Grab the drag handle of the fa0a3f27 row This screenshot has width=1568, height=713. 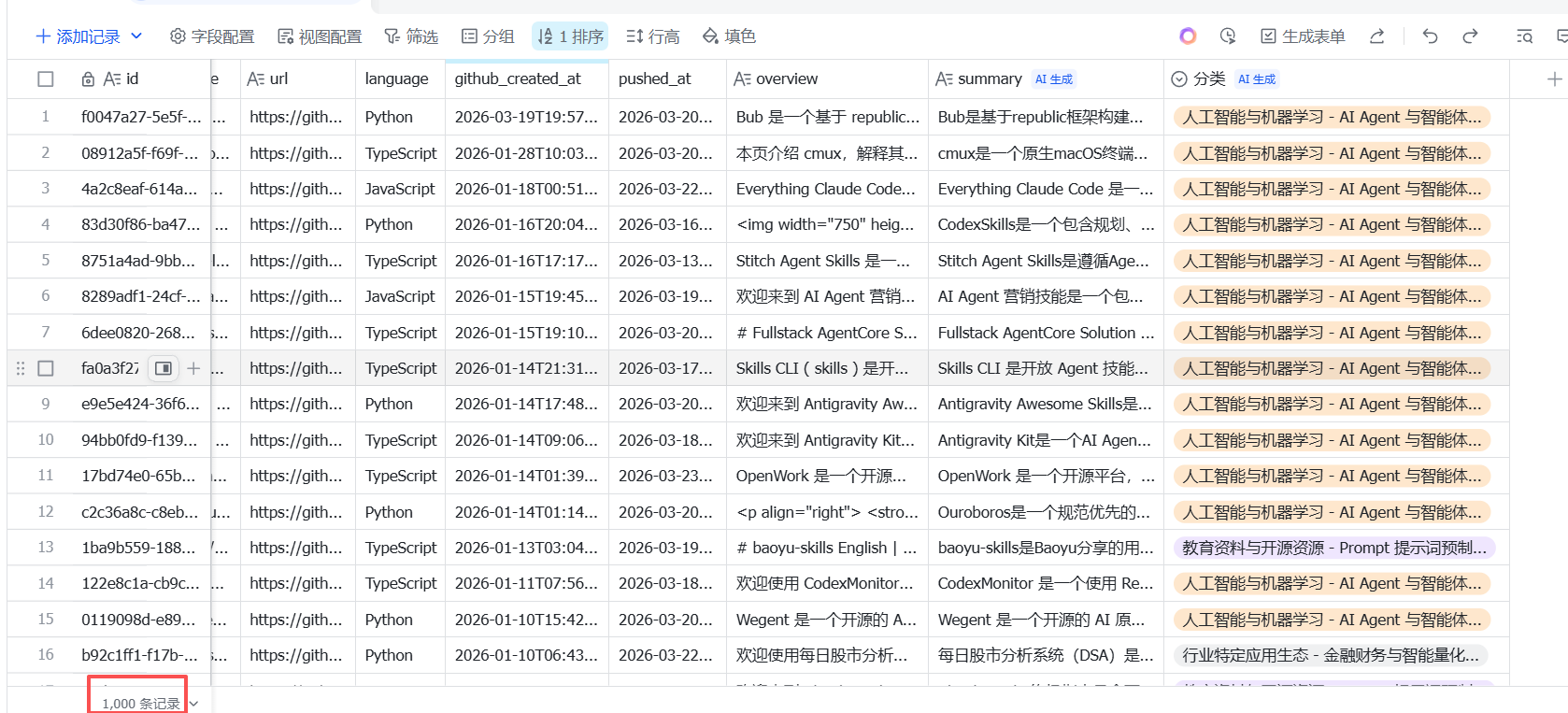pos(21,368)
